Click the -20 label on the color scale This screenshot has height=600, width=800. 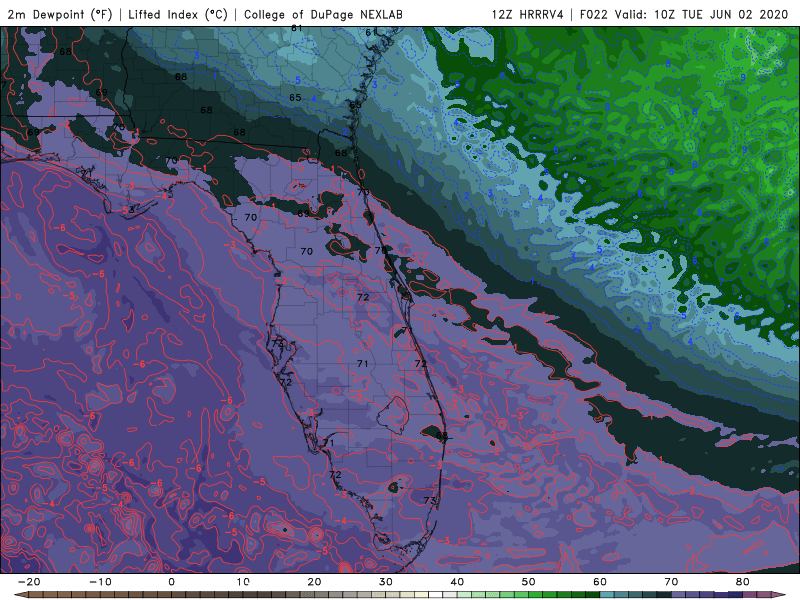click(29, 582)
